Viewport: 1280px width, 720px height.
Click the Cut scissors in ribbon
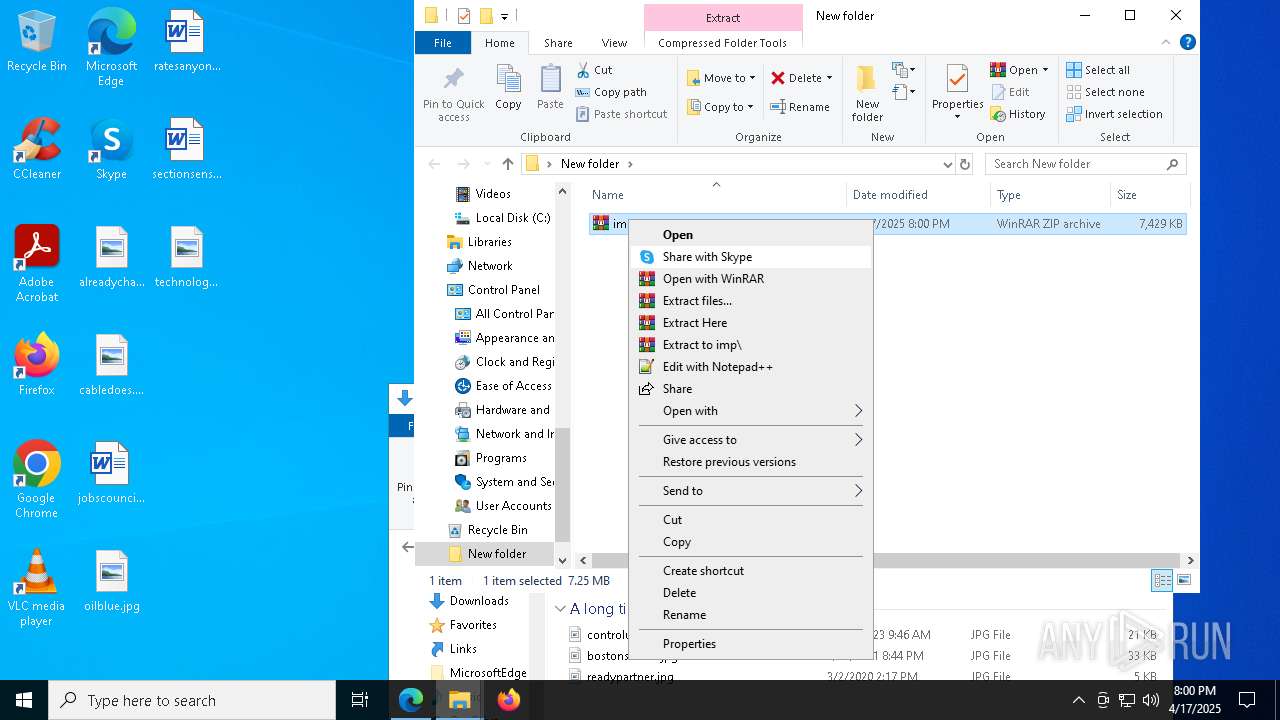coord(595,70)
